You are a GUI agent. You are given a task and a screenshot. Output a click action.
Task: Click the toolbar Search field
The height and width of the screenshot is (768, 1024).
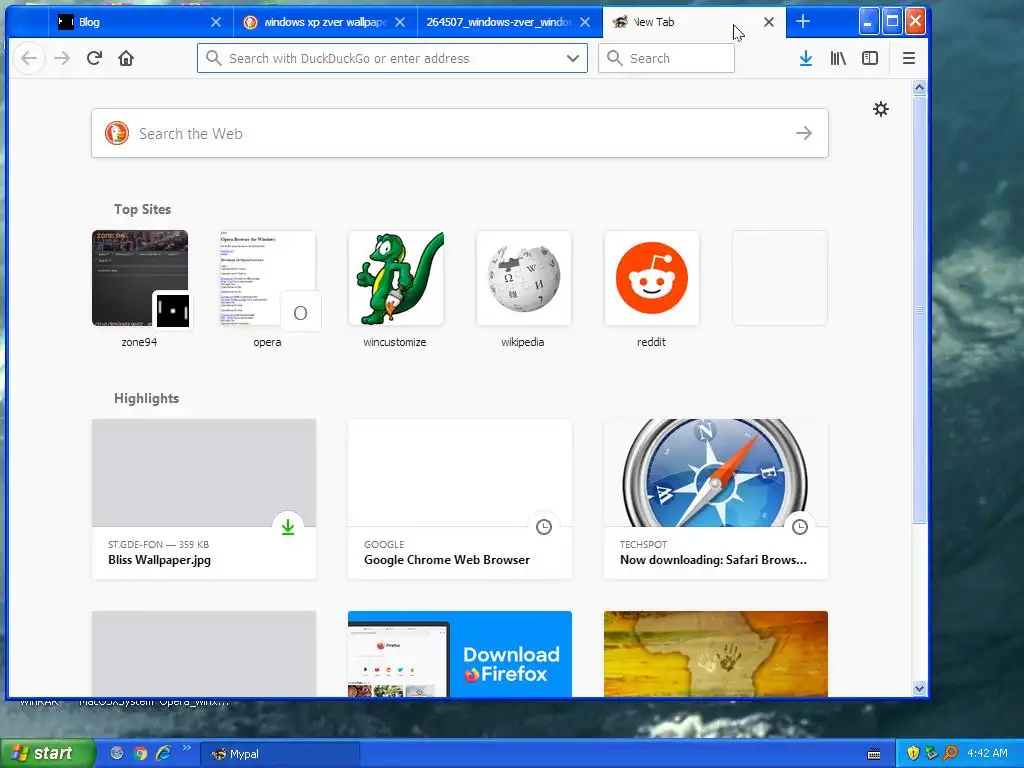[x=666, y=58]
